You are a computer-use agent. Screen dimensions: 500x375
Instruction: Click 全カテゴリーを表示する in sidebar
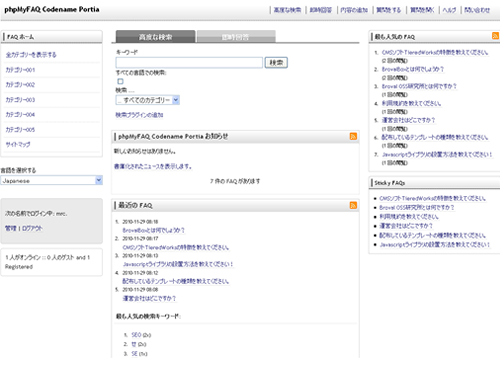31,55
